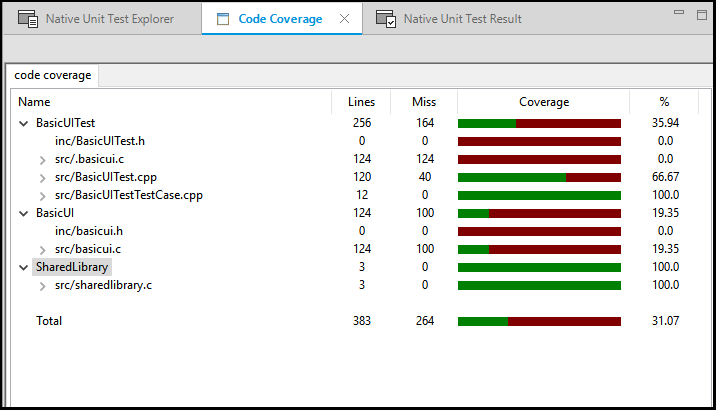Viewport: 716px width, 410px height.
Task: Select the inc/BasicUITest.h row
Action: [x=100, y=141]
